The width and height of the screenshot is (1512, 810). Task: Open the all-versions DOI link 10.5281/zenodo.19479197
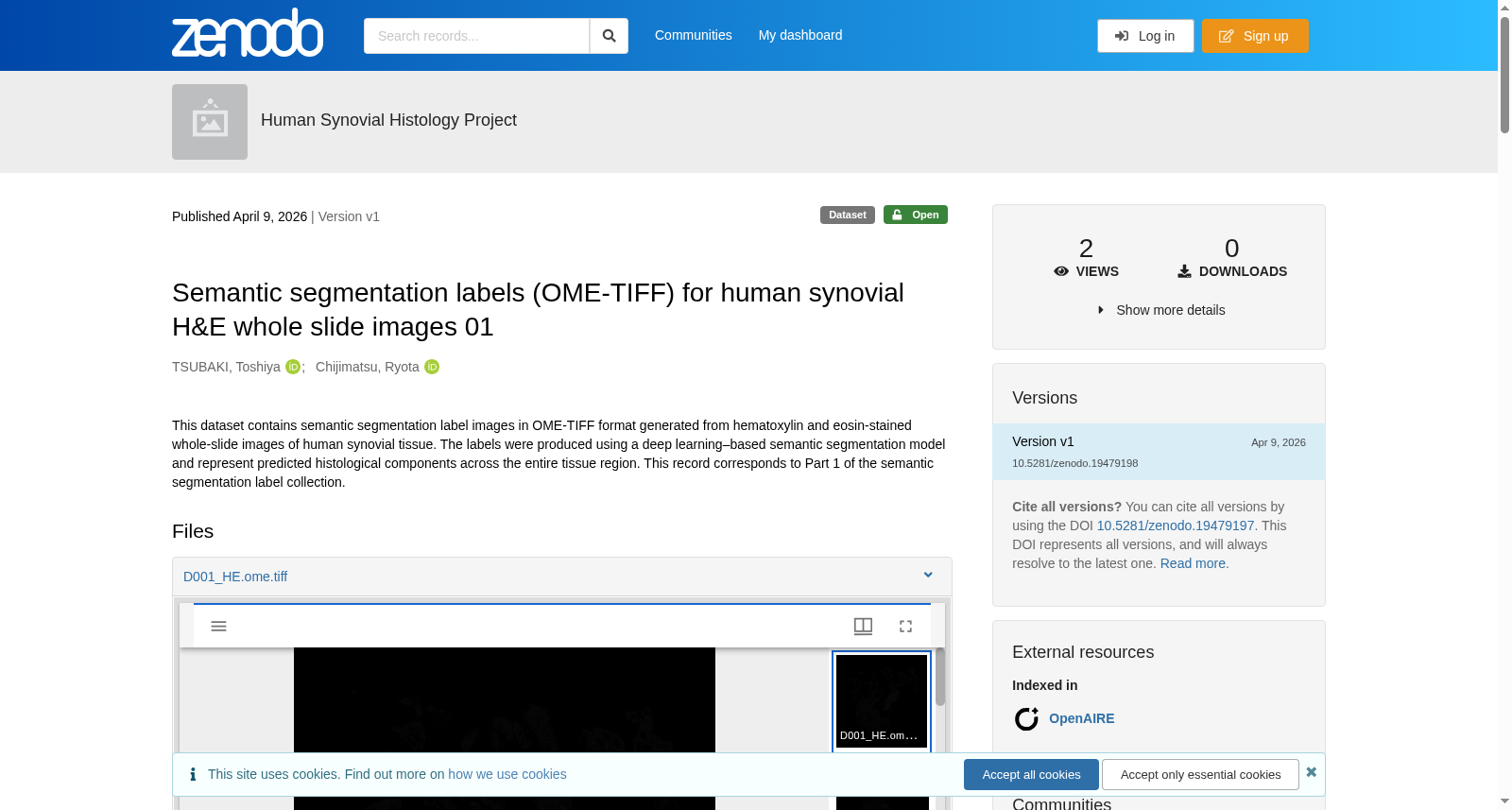coord(1176,526)
